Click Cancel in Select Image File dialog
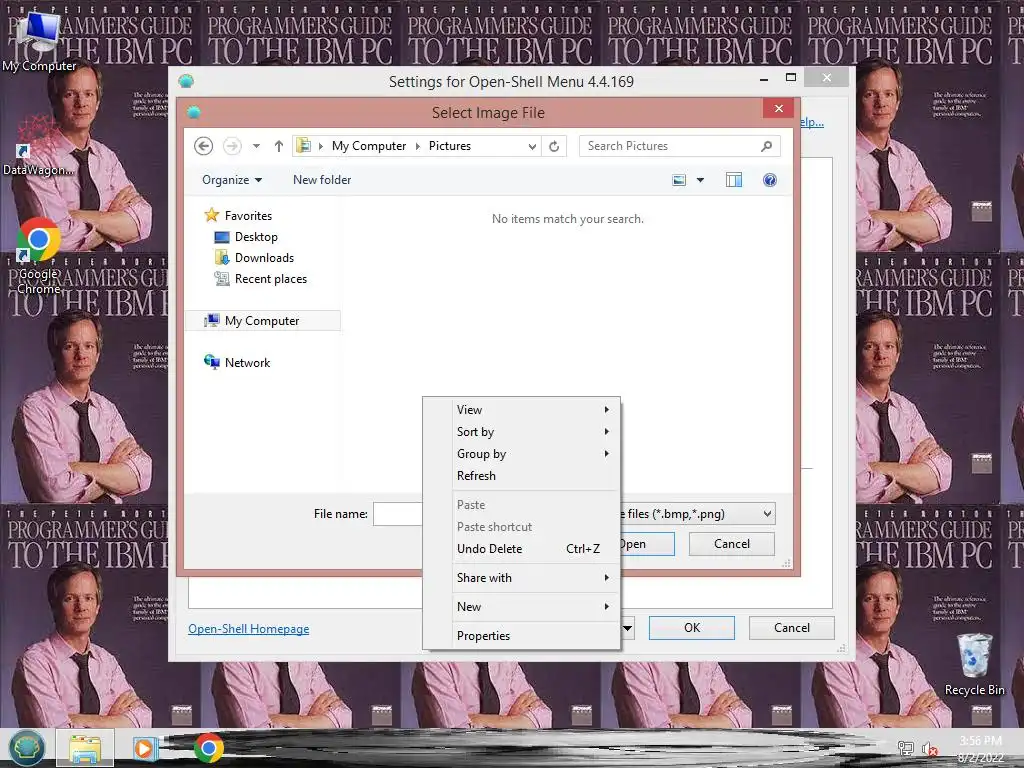Viewport: 1024px width, 768px height. (x=731, y=544)
